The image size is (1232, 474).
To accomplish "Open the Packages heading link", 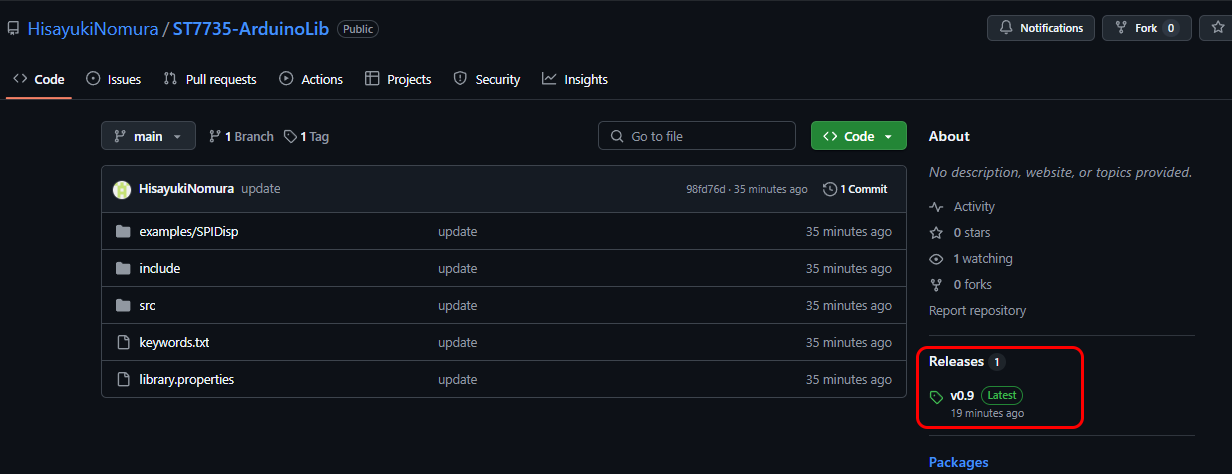I will point(958,462).
